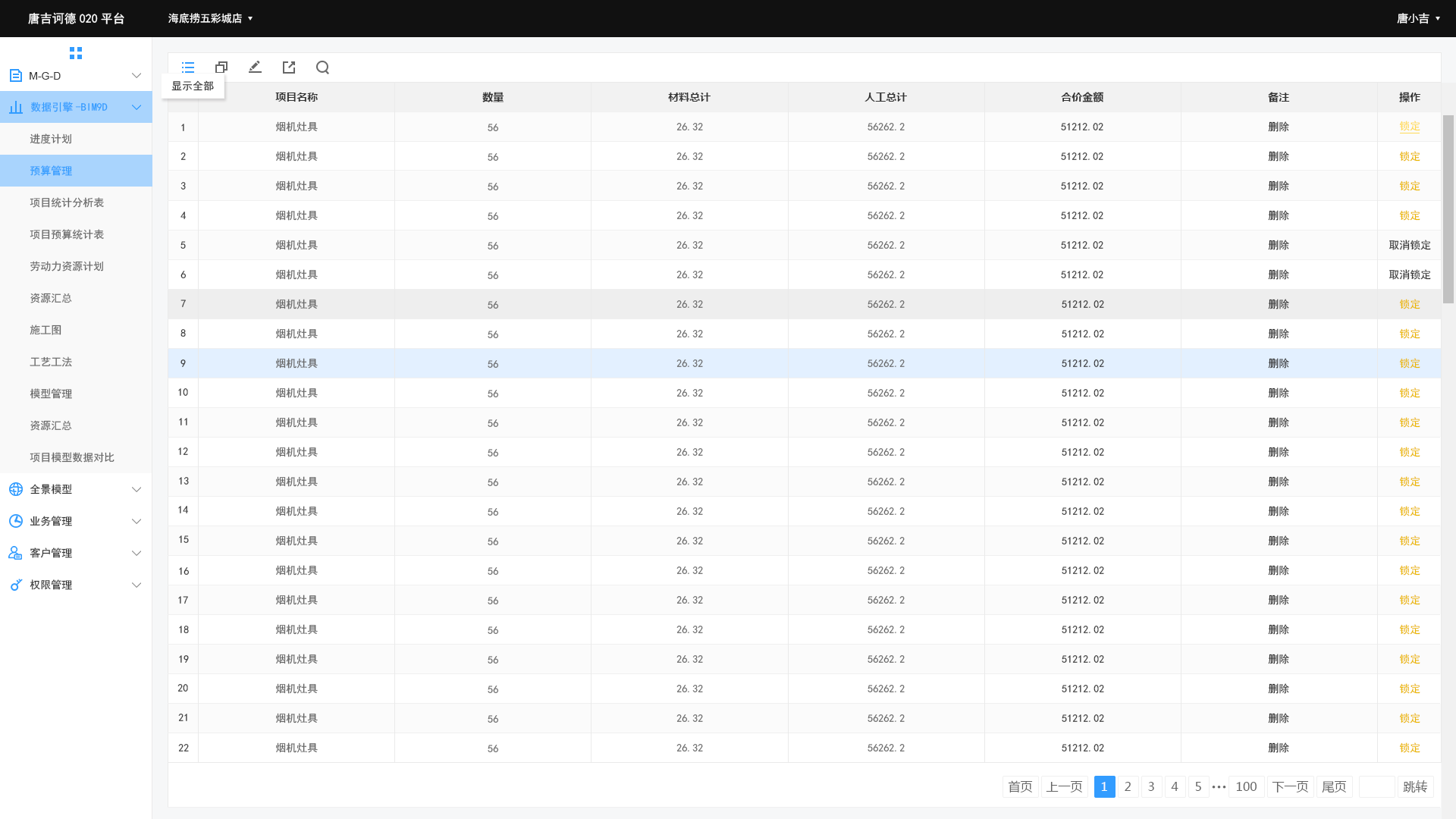Click 烟机灶具 in row 7
Image resolution: width=1456 pixels, height=819 pixels.
[297, 304]
